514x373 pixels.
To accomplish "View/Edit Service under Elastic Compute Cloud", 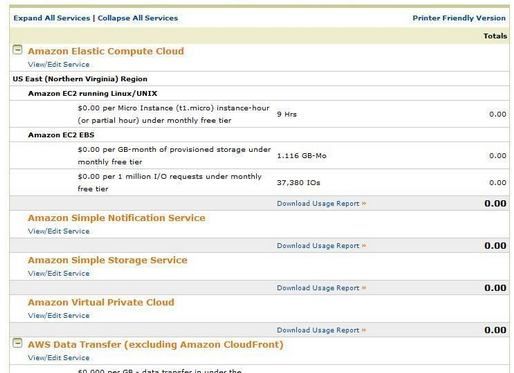I will coord(59,64).
